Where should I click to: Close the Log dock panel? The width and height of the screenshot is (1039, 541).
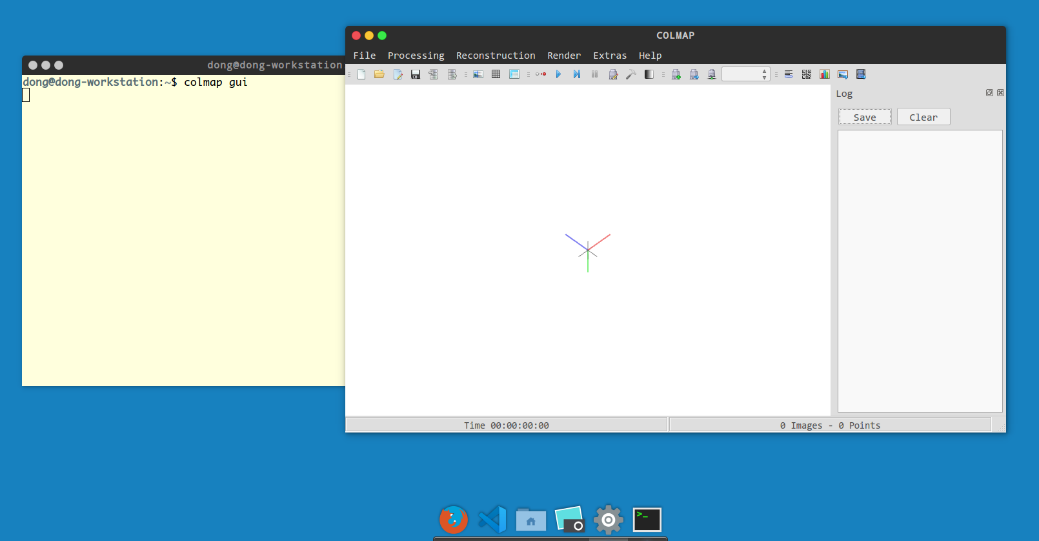1001,93
